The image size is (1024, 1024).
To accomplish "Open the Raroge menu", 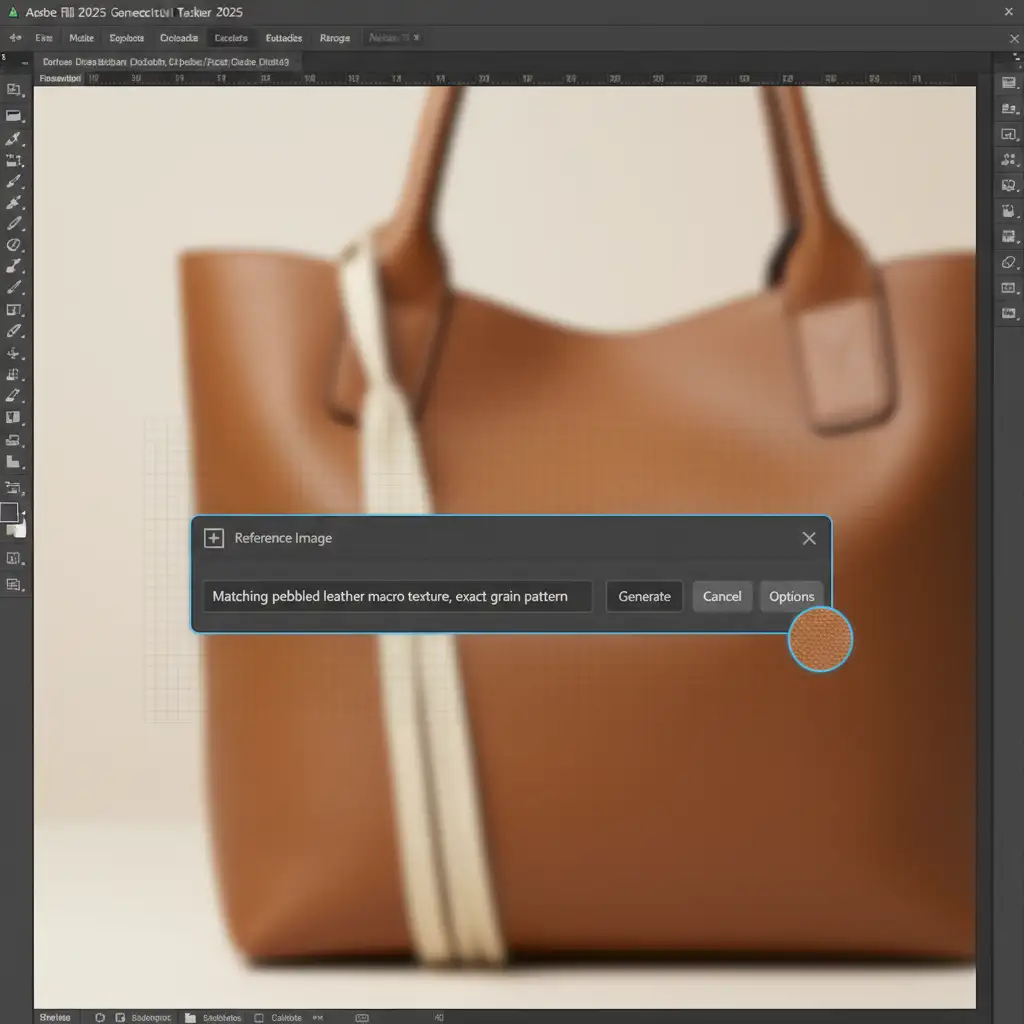I will (334, 38).
